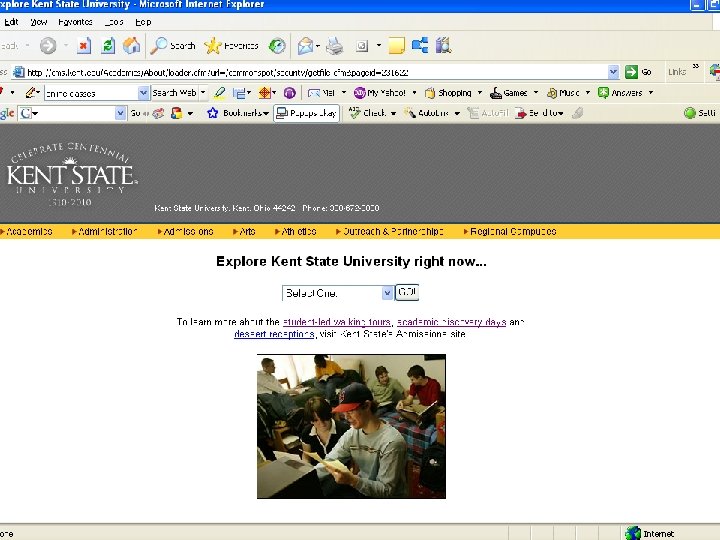
Task: Open the Help menu
Action: point(143,22)
